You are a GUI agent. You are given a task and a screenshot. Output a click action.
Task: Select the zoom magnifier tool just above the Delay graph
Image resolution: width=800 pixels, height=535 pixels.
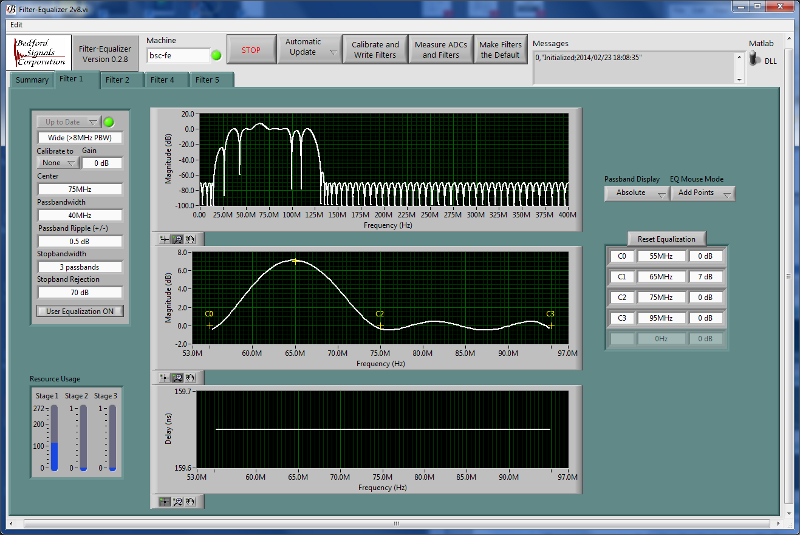[177, 378]
